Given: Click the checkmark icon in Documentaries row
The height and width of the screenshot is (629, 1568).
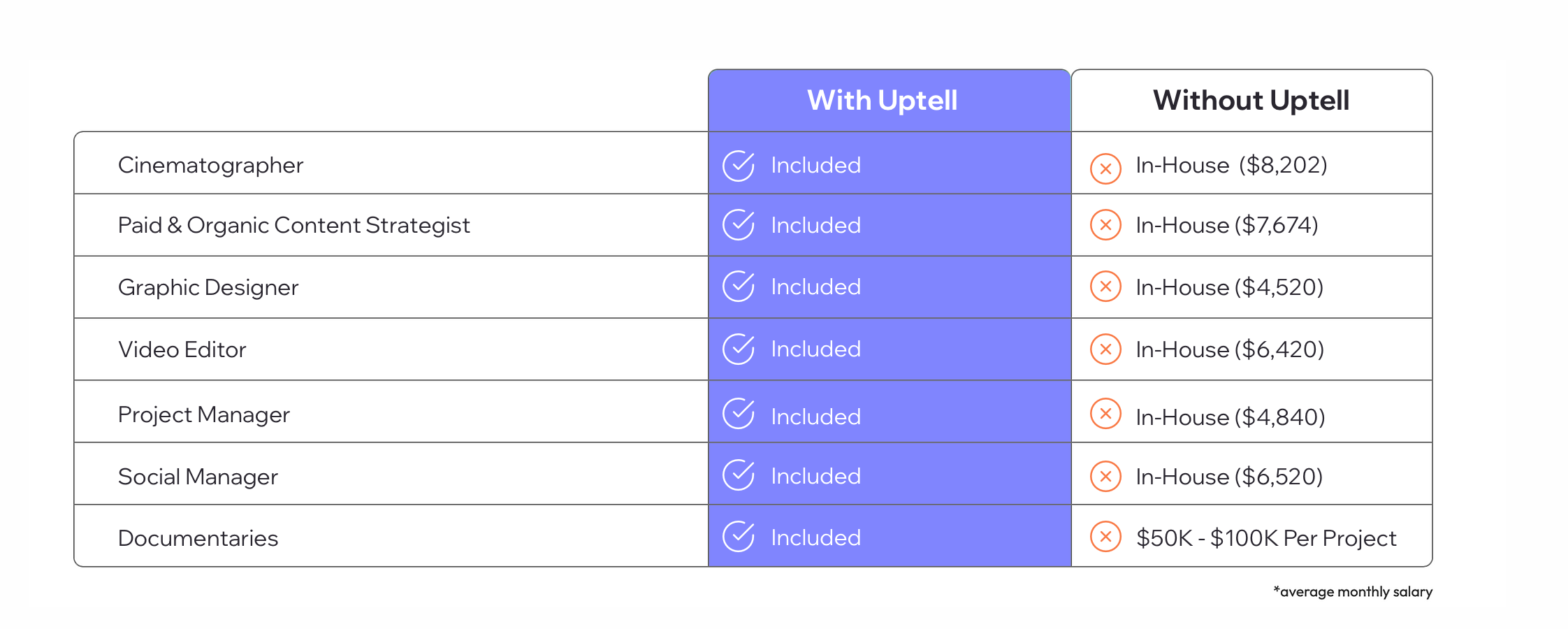Looking at the screenshot, I should [x=738, y=536].
